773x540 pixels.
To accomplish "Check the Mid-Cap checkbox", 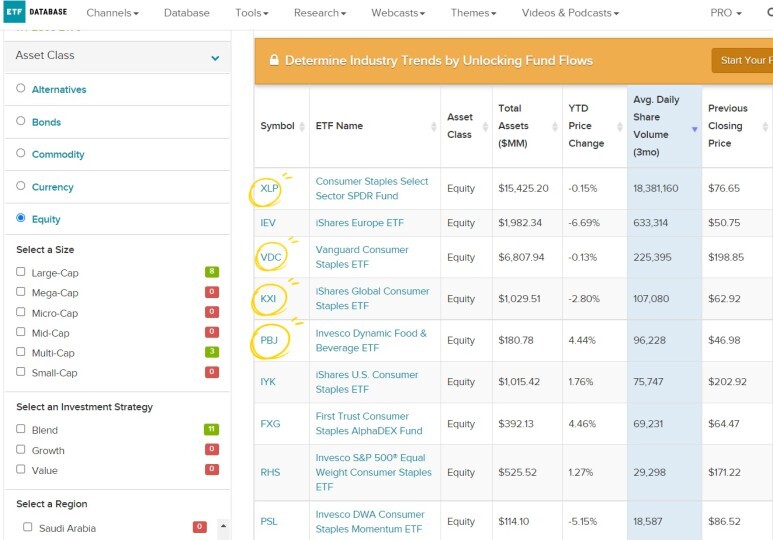I will click(21, 332).
